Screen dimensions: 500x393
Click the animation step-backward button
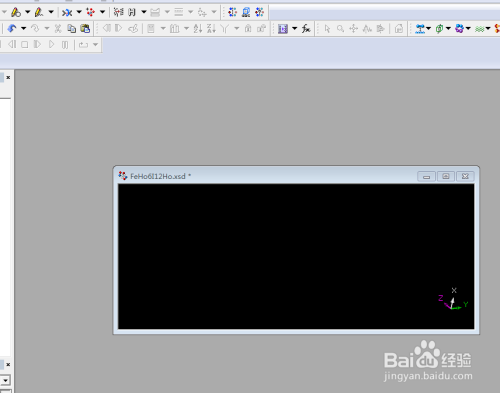pyautogui.click(x=12, y=44)
